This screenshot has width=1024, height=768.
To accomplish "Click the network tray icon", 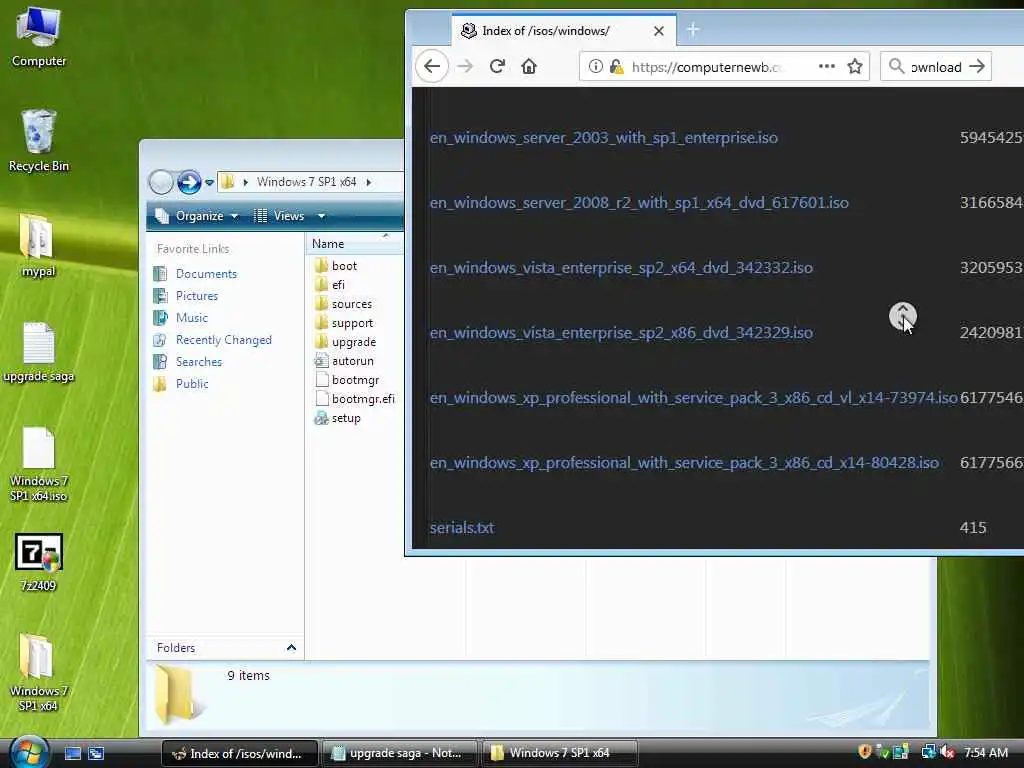I will [x=928, y=752].
